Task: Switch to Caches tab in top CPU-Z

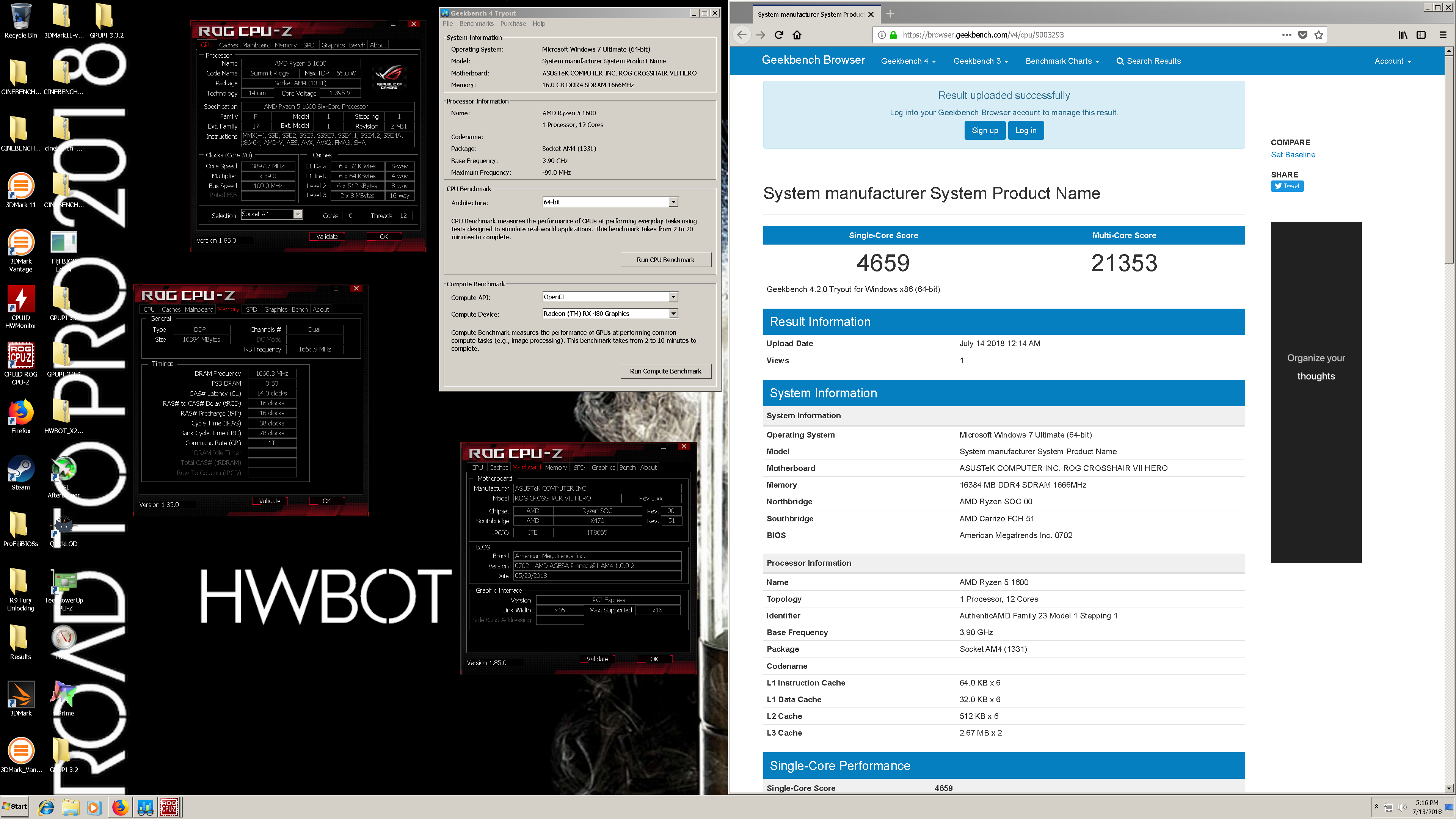Action: point(228,45)
